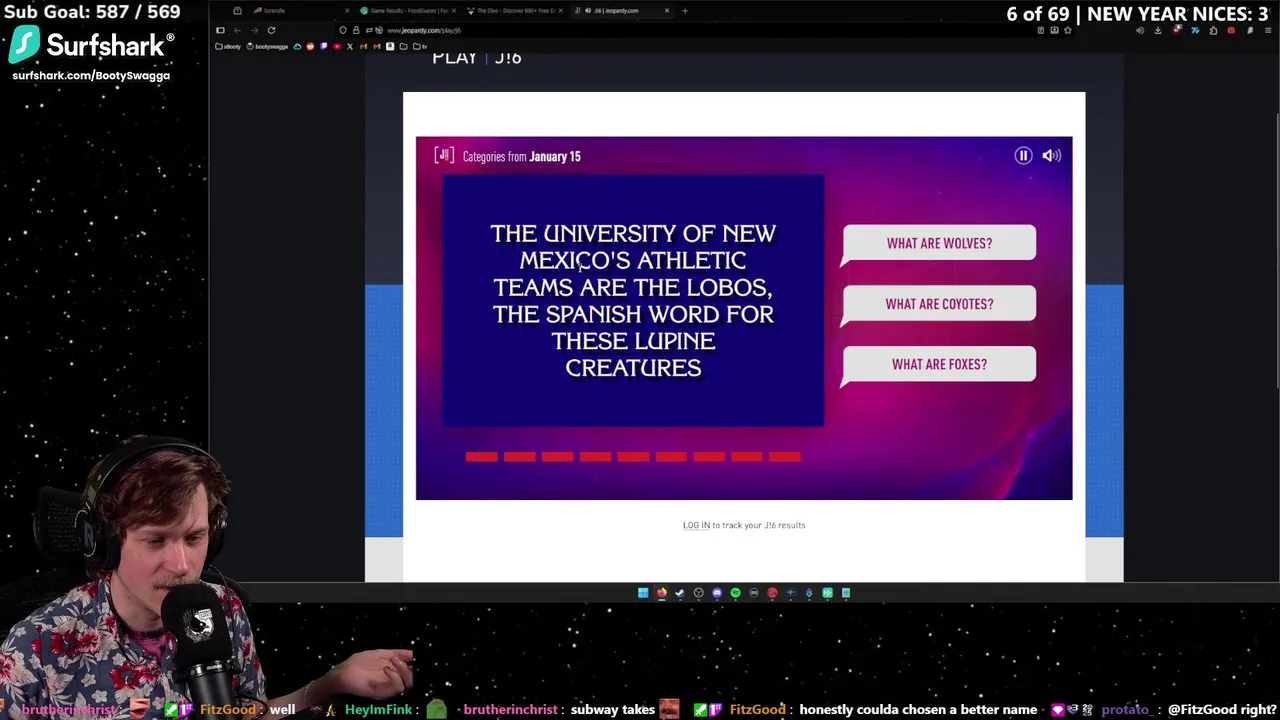
Task: Open Spotify from the taskbar
Action: tap(735, 593)
